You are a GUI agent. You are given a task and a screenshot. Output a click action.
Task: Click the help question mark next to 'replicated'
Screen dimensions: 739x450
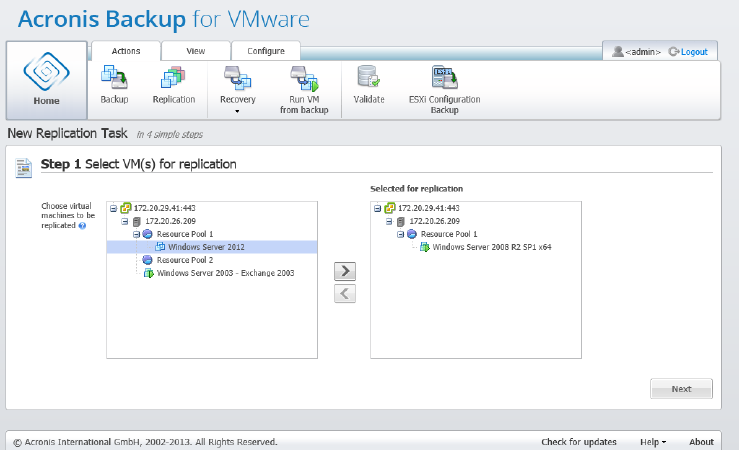(x=82, y=226)
